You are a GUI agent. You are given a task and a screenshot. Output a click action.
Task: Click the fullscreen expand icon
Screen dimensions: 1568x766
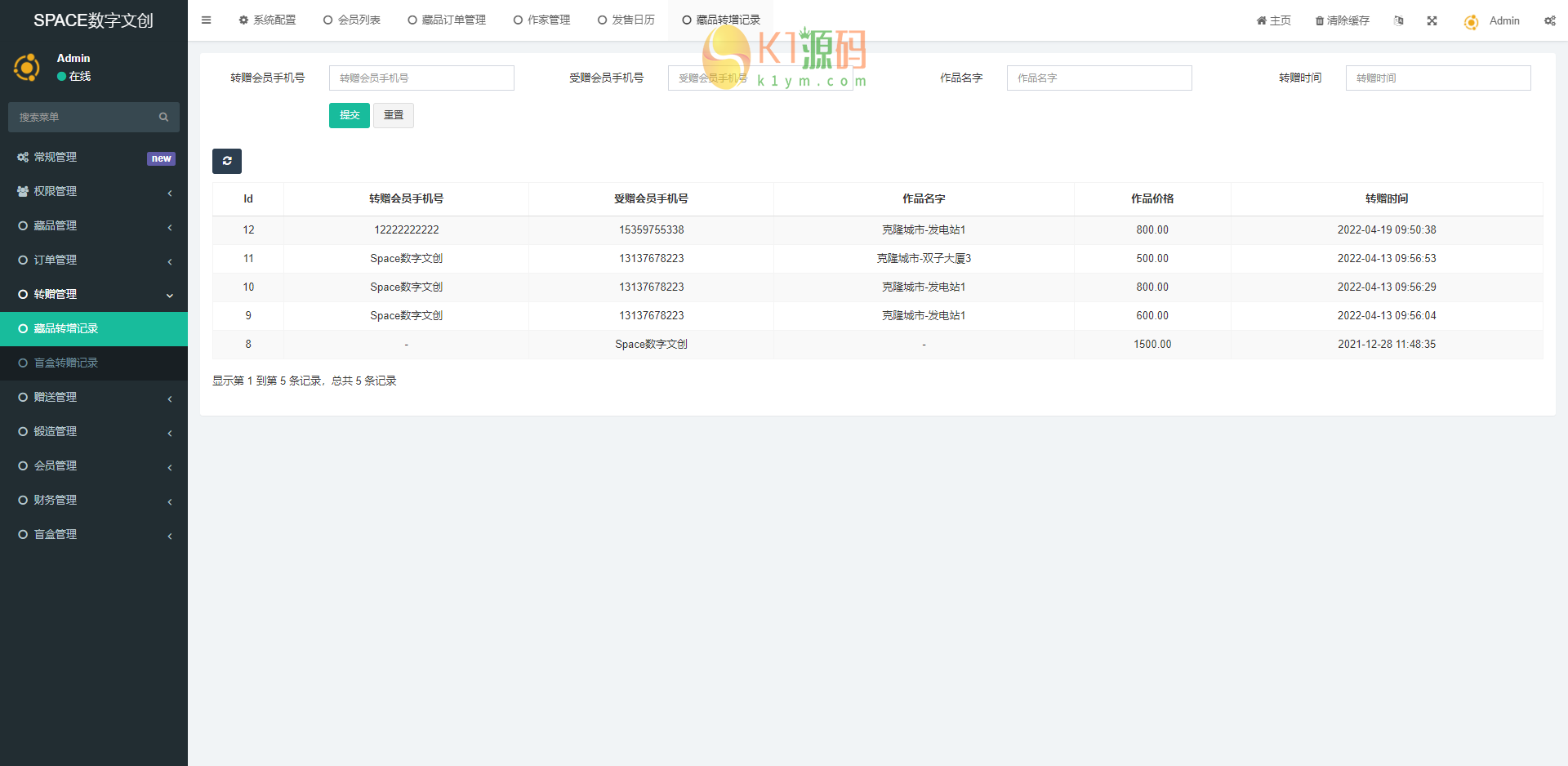(x=1432, y=20)
